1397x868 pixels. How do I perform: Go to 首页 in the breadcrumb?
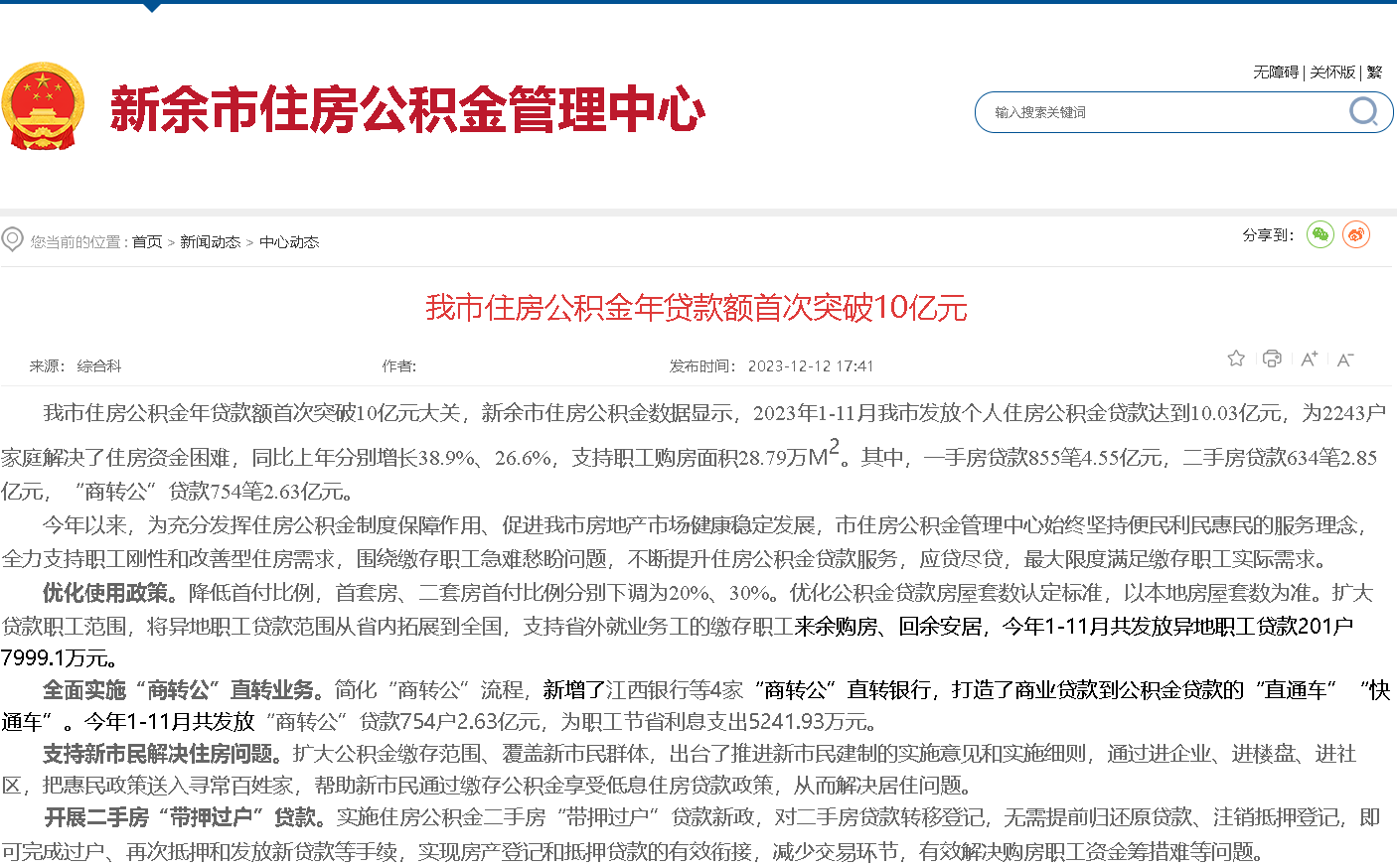[x=147, y=242]
